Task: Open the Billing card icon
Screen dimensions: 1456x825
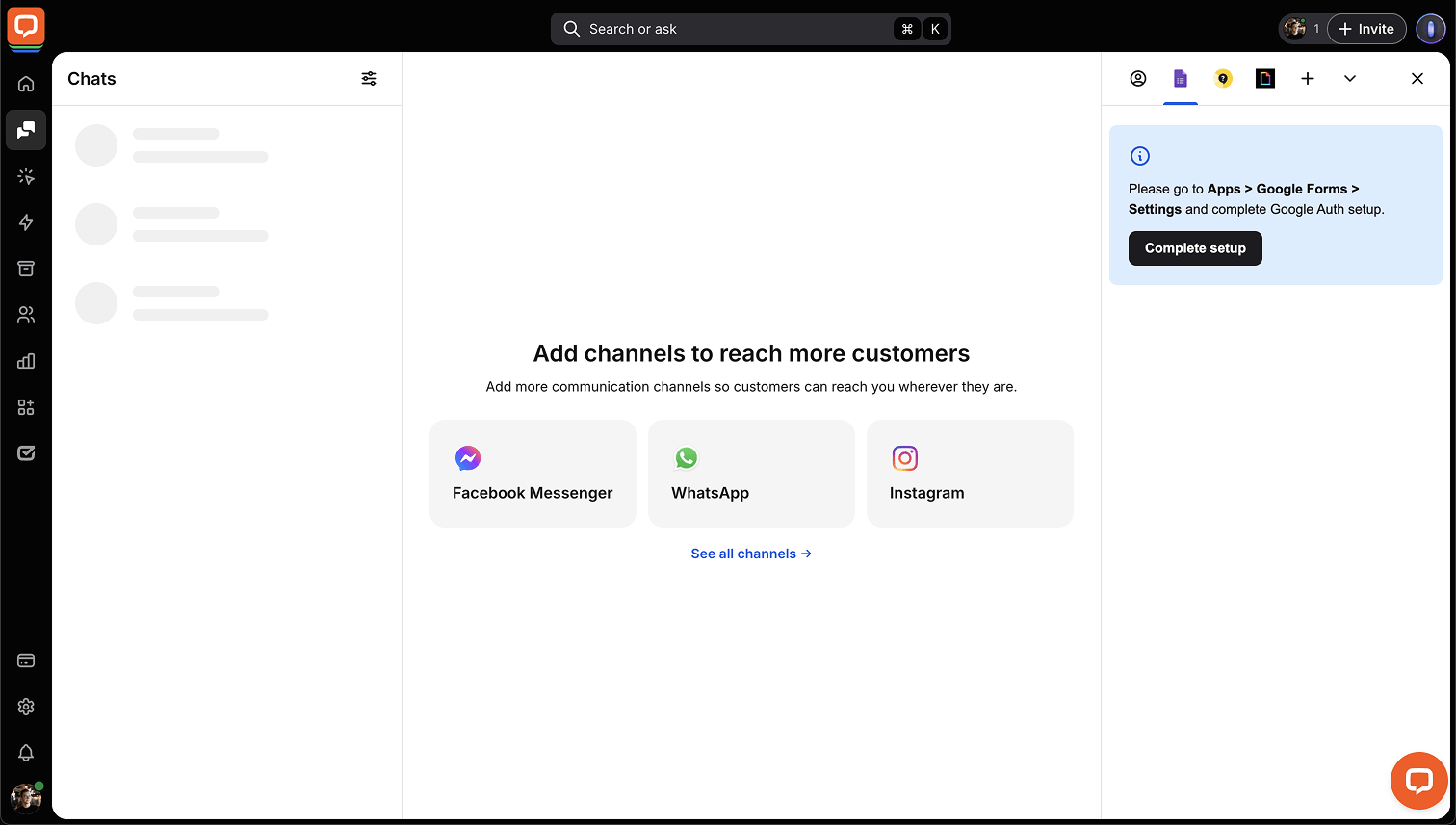Action: pos(26,660)
